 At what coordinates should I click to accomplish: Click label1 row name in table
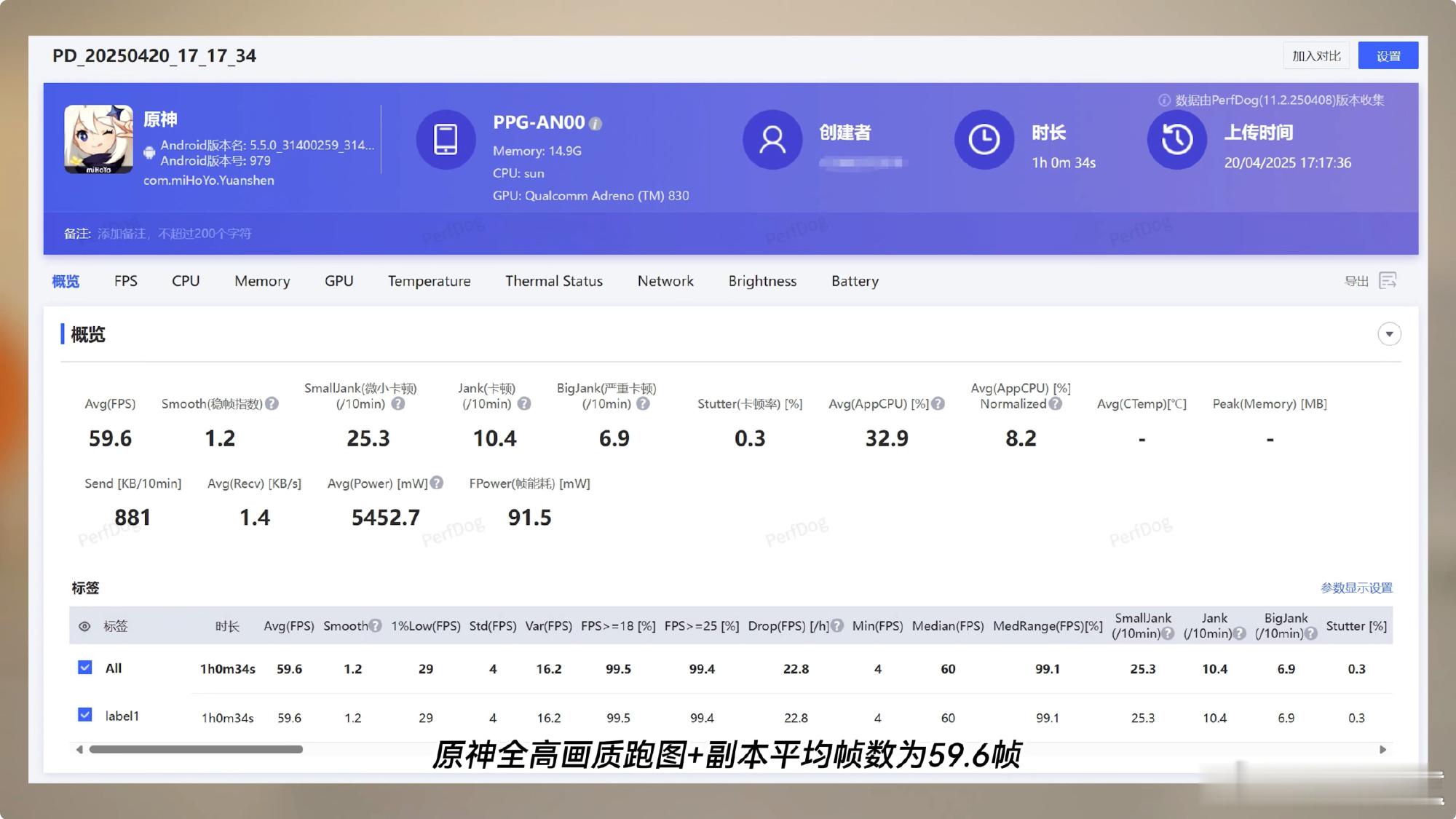click(x=122, y=716)
